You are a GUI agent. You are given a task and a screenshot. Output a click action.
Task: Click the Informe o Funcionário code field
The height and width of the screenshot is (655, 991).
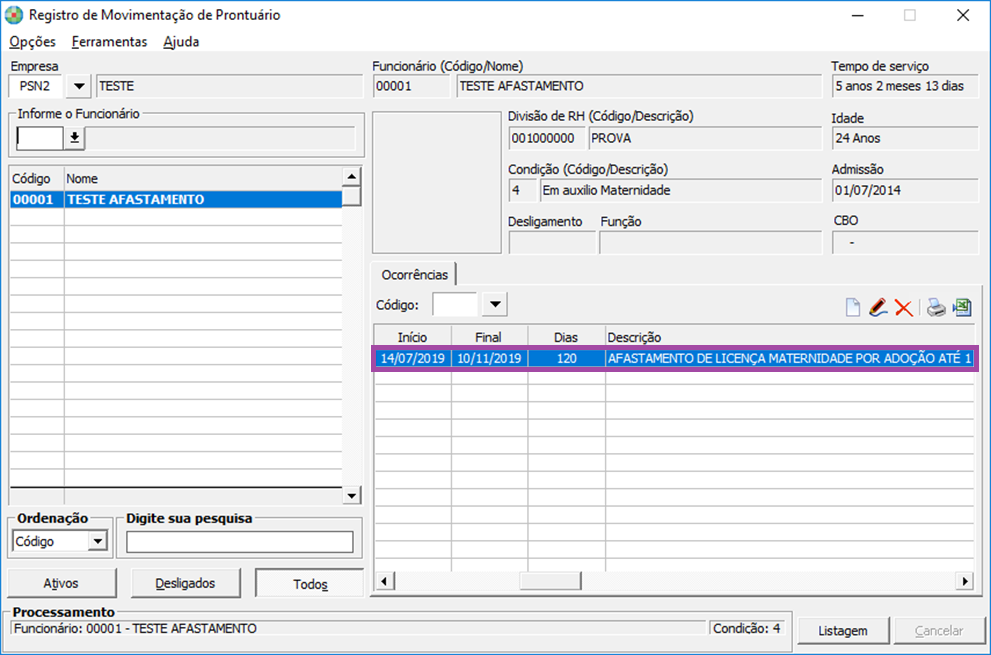(x=40, y=138)
